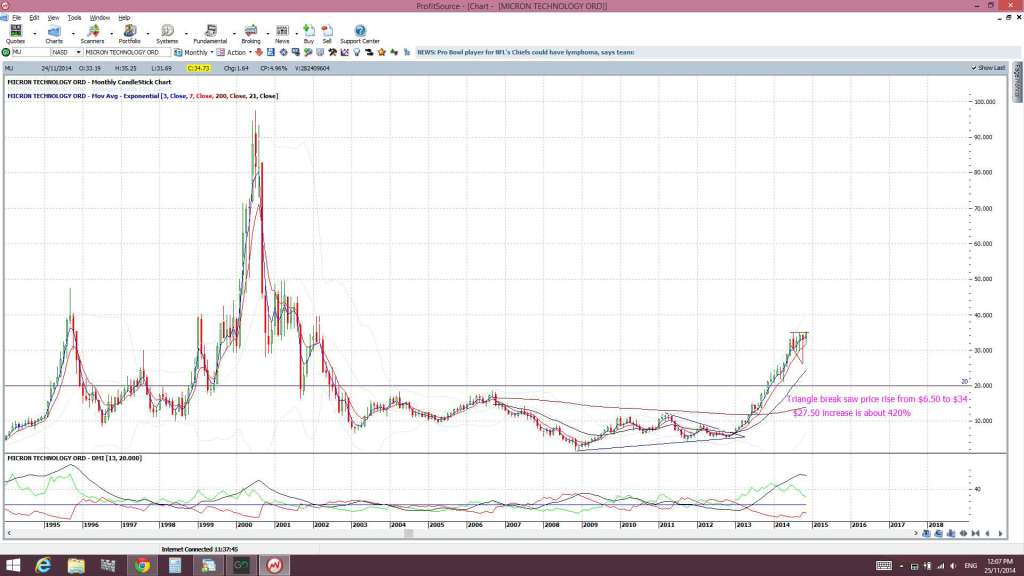Open the Window menu

coord(99,18)
